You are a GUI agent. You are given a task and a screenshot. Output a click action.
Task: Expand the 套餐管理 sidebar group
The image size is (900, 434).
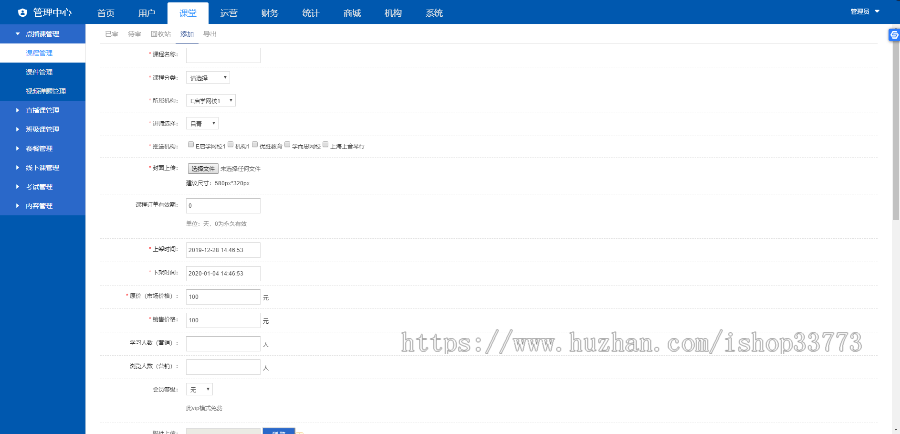(42, 149)
